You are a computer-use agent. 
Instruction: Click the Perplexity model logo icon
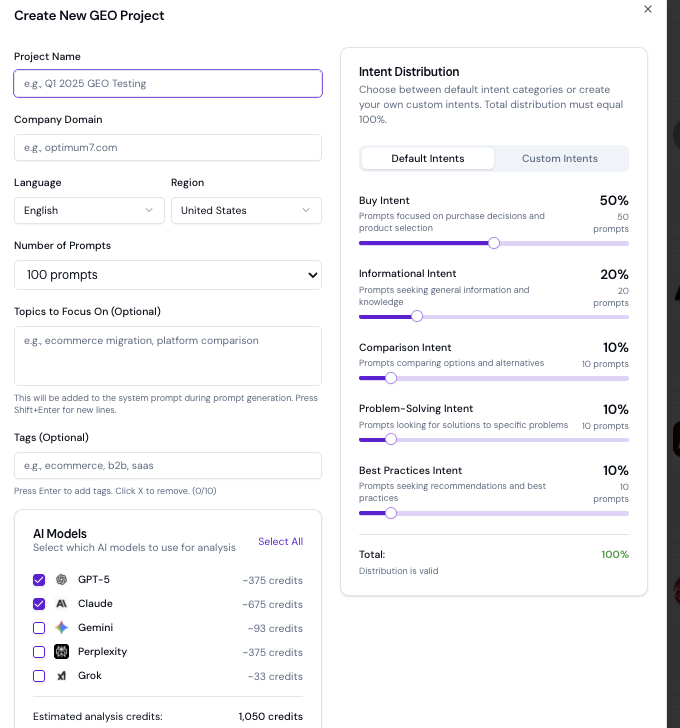[x=62, y=652]
